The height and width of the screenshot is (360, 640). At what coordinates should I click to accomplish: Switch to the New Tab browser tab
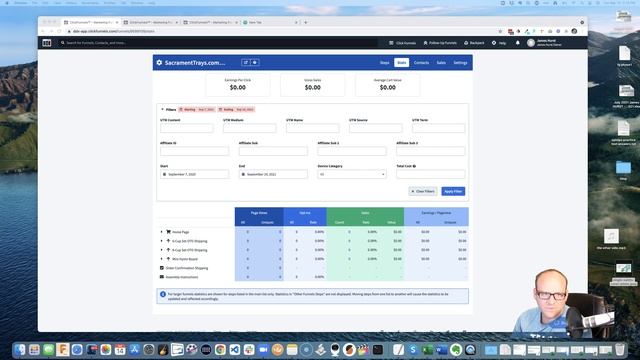[x=270, y=22]
